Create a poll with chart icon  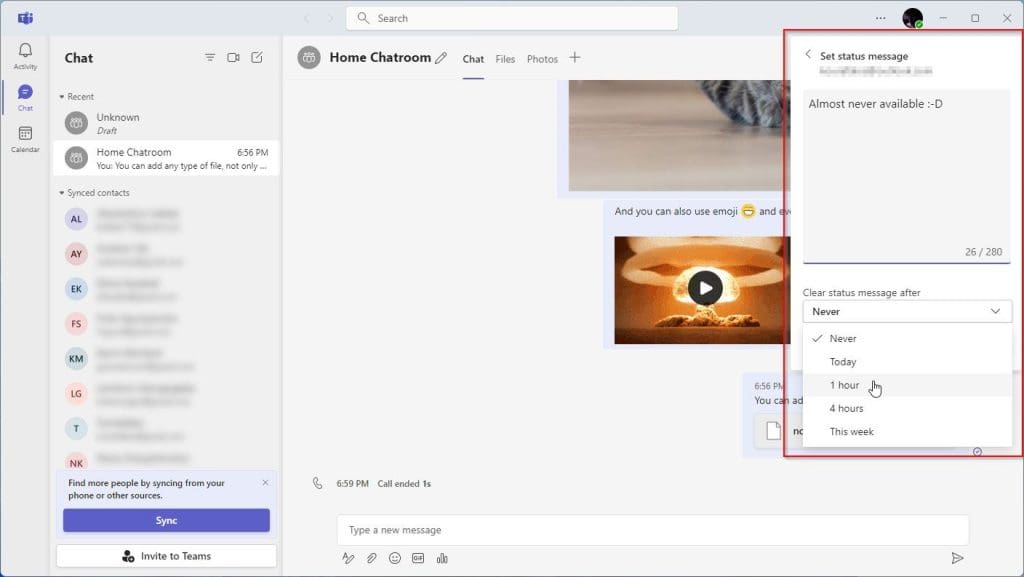click(x=442, y=558)
